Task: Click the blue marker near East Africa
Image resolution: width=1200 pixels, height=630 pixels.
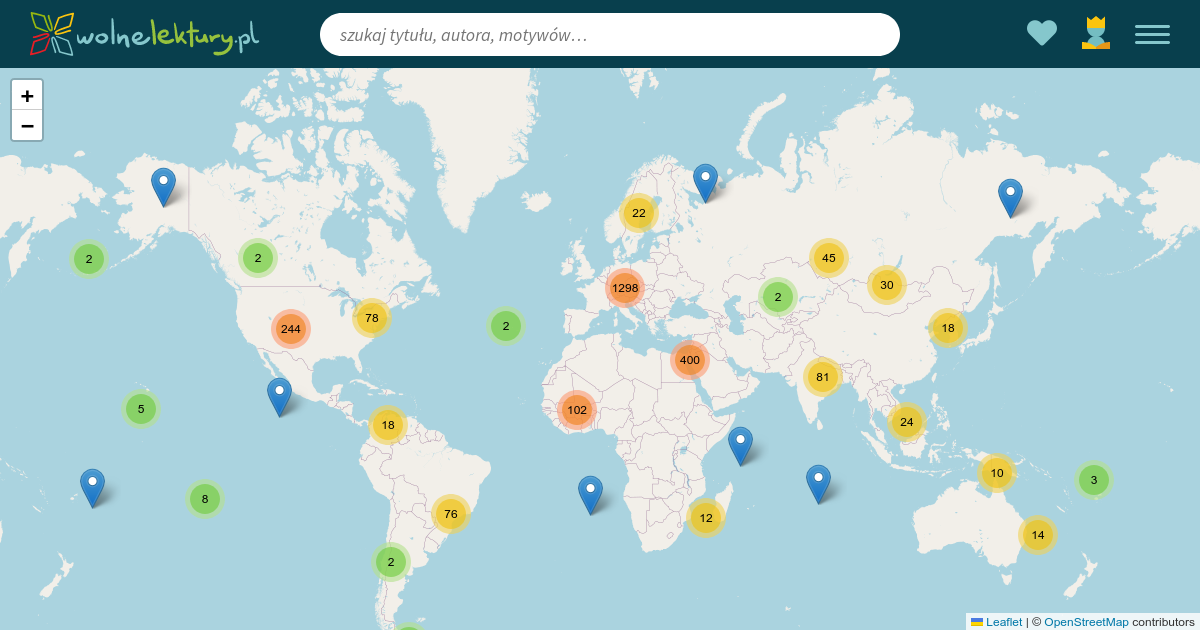Action: 740,444
